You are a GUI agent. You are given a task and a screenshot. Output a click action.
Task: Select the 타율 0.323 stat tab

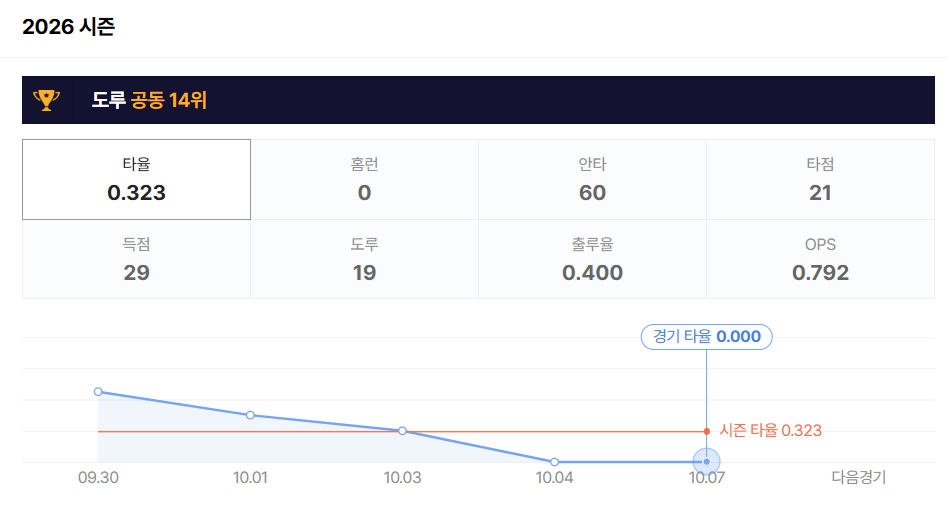pos(136,179)
